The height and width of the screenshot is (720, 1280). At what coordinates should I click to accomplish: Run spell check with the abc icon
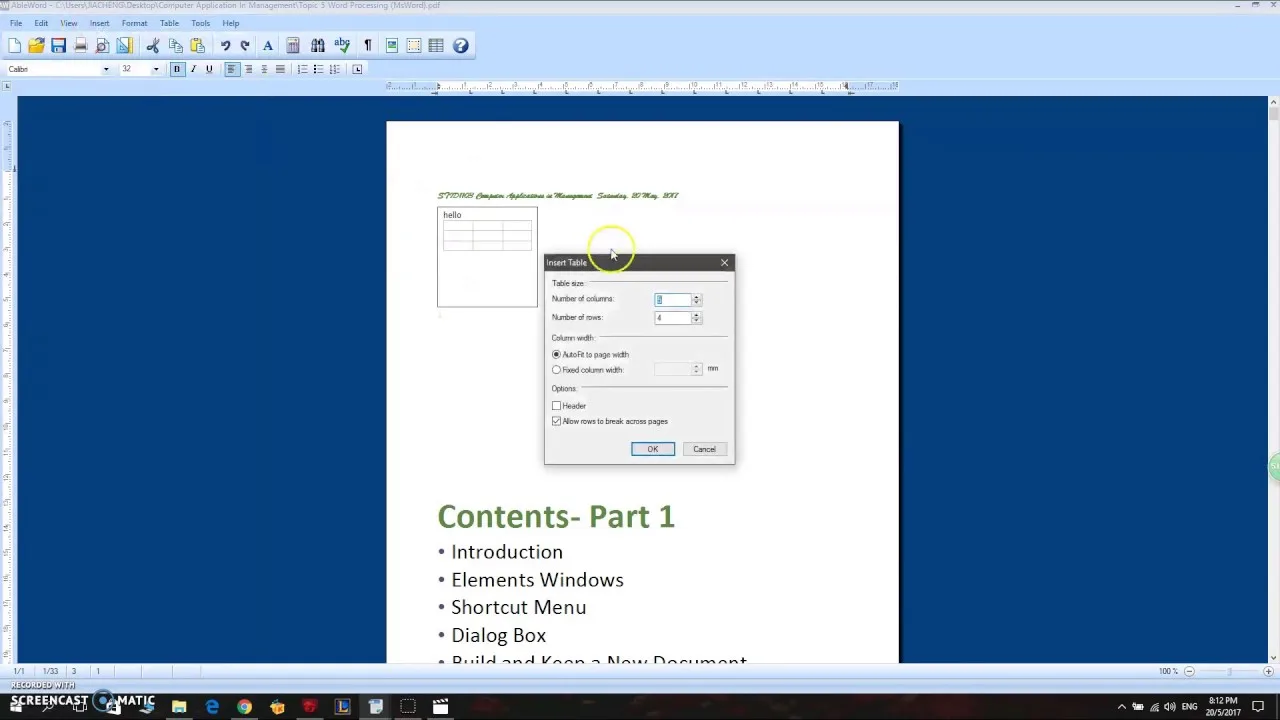click(342, 45)
